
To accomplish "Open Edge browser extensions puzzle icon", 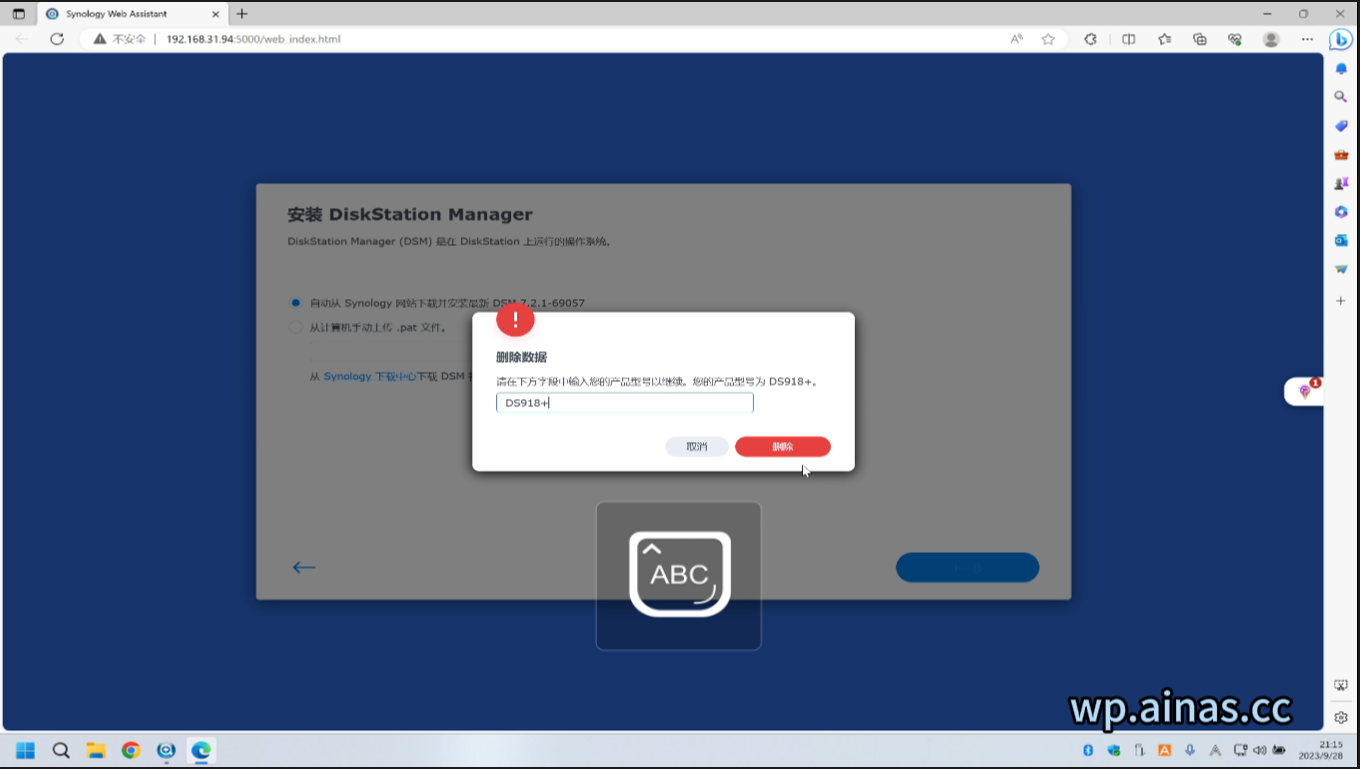I will [1090, 39].
